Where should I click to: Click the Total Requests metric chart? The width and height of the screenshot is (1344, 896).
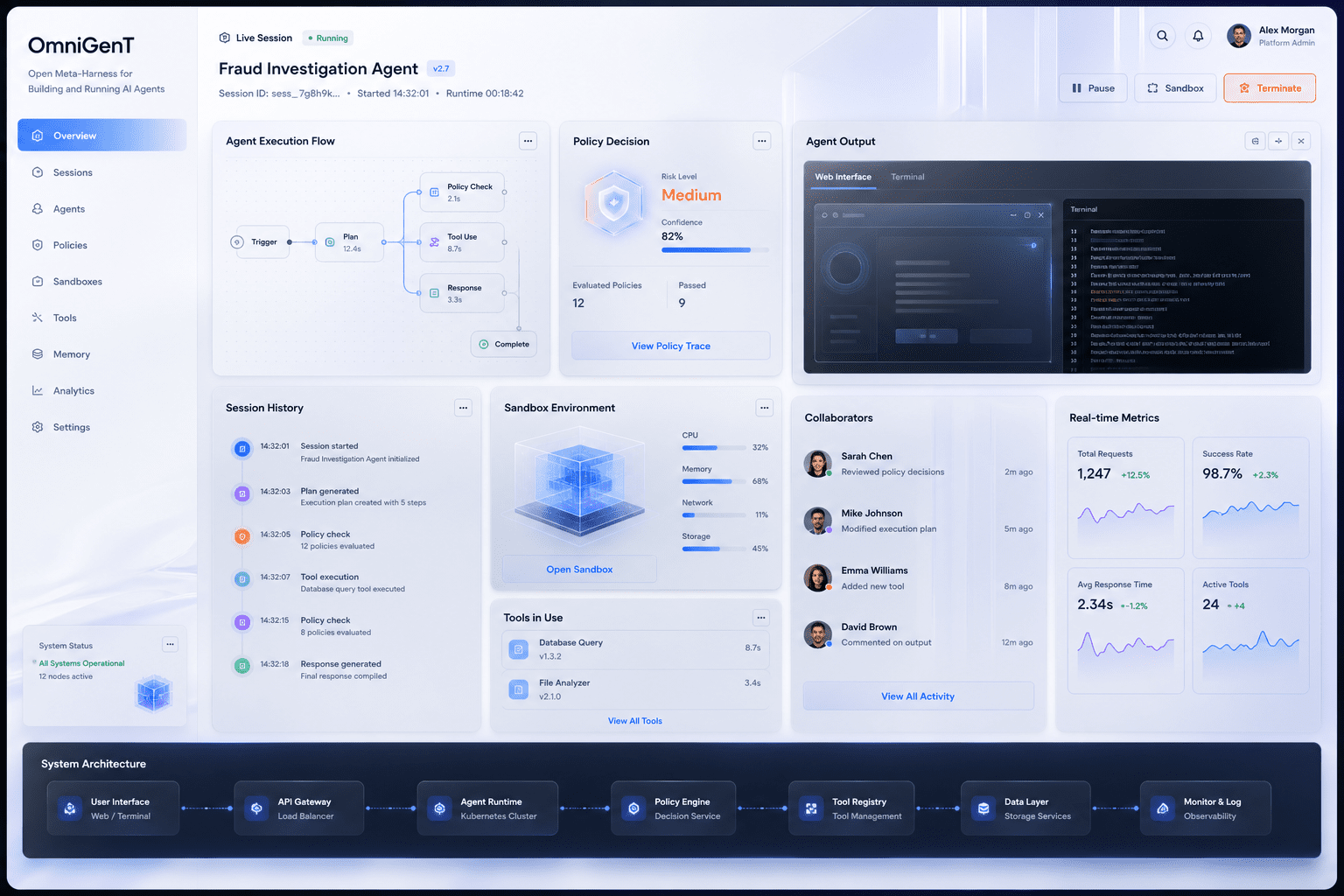[1125, 514]
